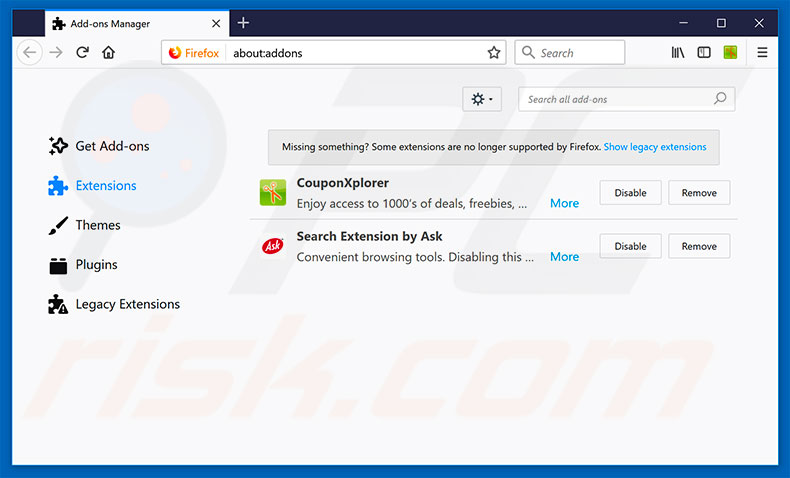
Task: Open the Firefox home page
Action: tap(108, 52)
